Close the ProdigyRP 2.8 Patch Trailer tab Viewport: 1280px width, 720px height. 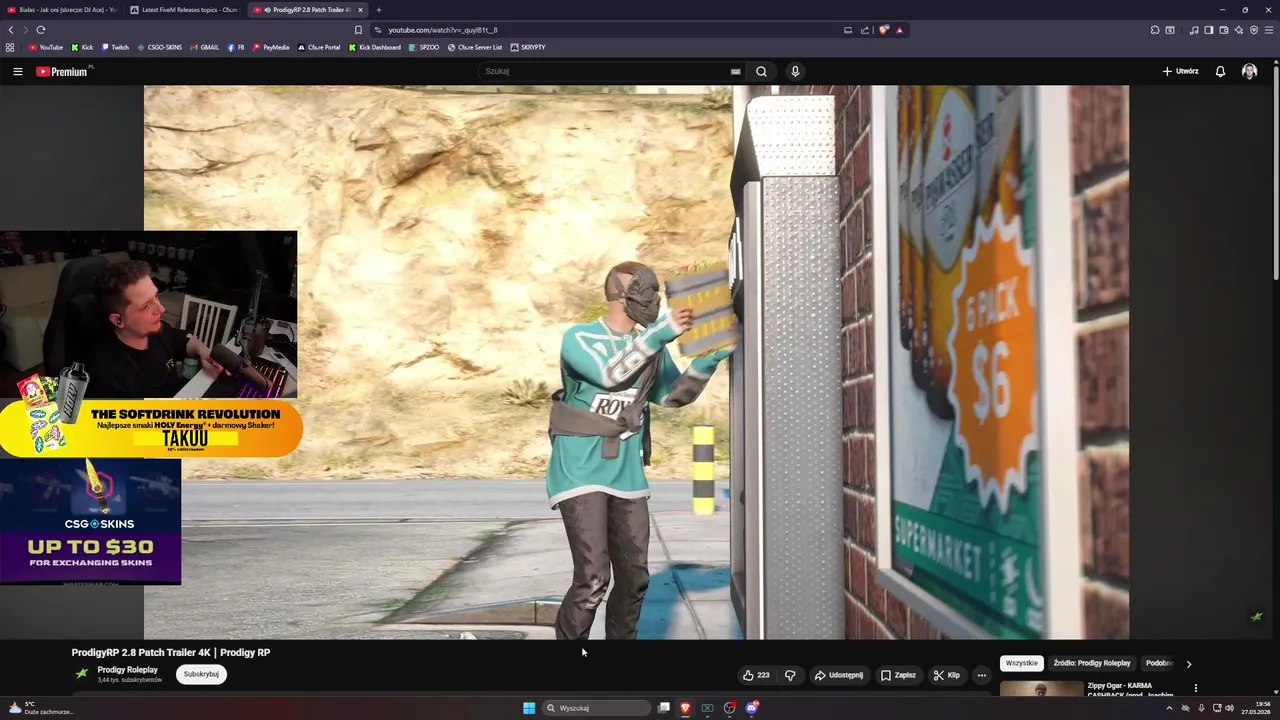point(360,10)
